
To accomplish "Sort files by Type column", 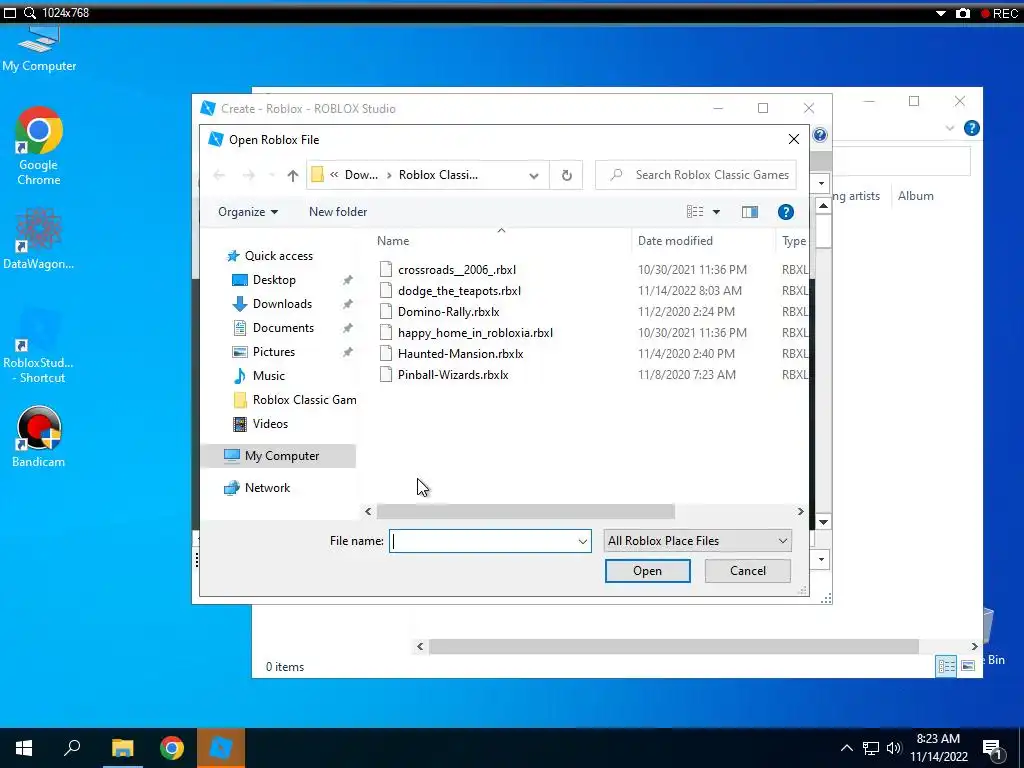I will (793, 241).
